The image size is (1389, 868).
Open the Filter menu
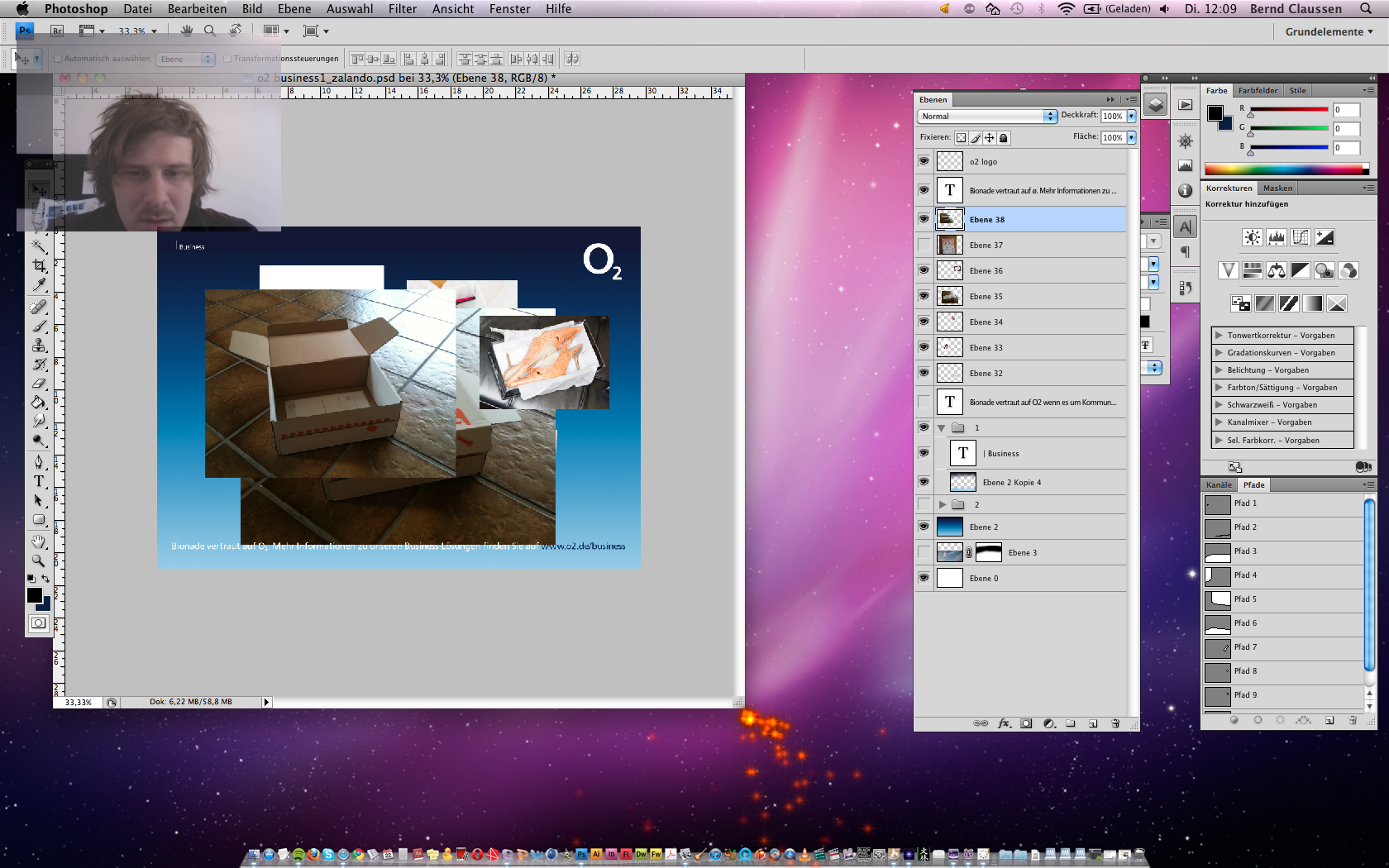pos(402,9)
